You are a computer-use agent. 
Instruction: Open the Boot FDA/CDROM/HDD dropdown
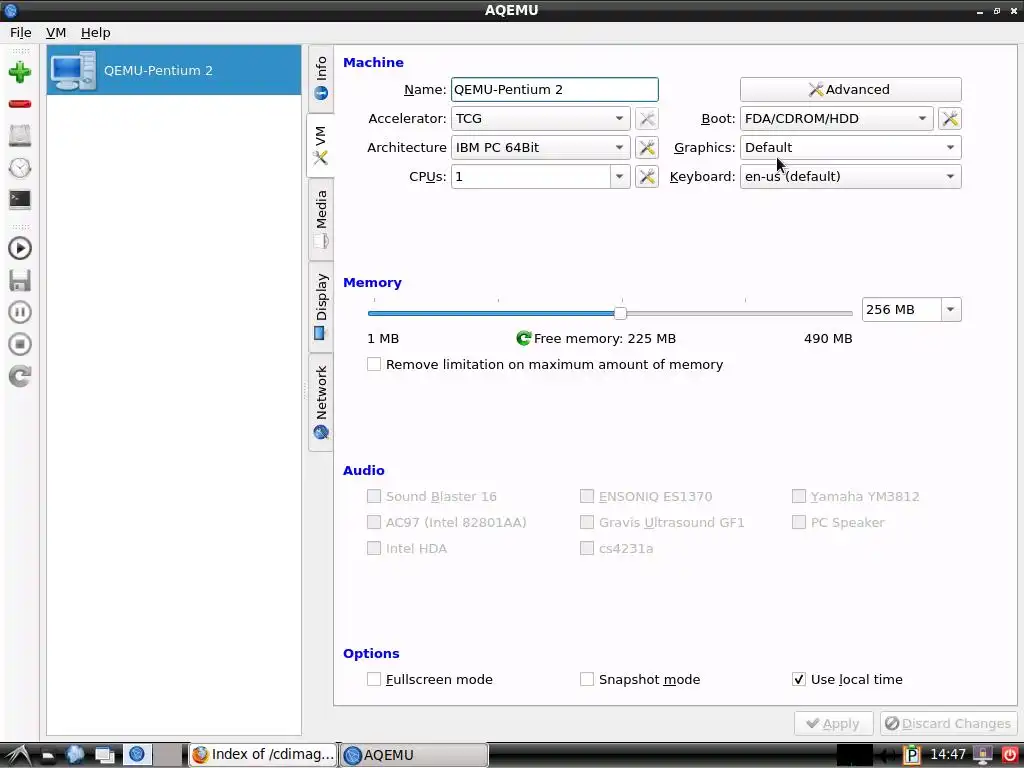(x=836, y=119)
